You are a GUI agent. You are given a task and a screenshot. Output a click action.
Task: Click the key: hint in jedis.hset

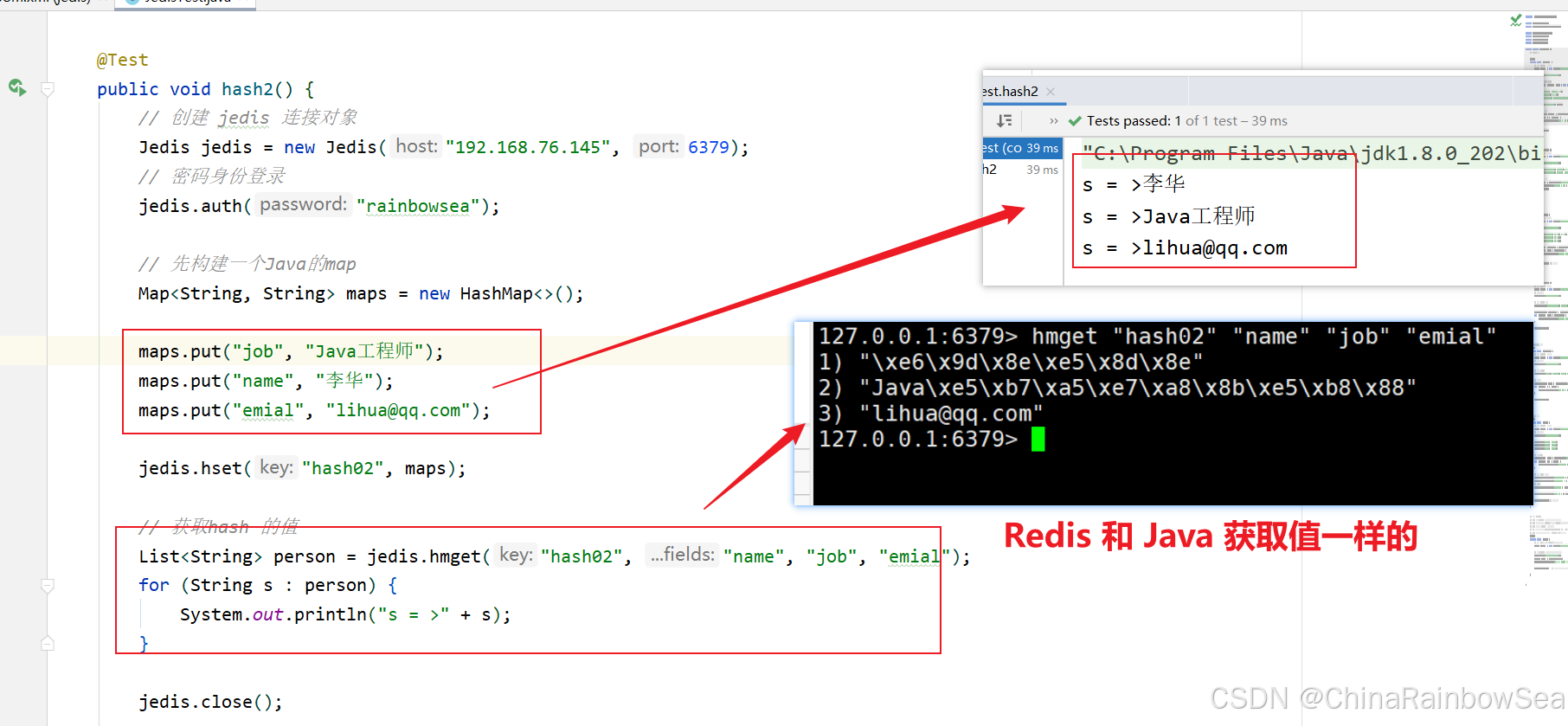[x=276, y=467]
